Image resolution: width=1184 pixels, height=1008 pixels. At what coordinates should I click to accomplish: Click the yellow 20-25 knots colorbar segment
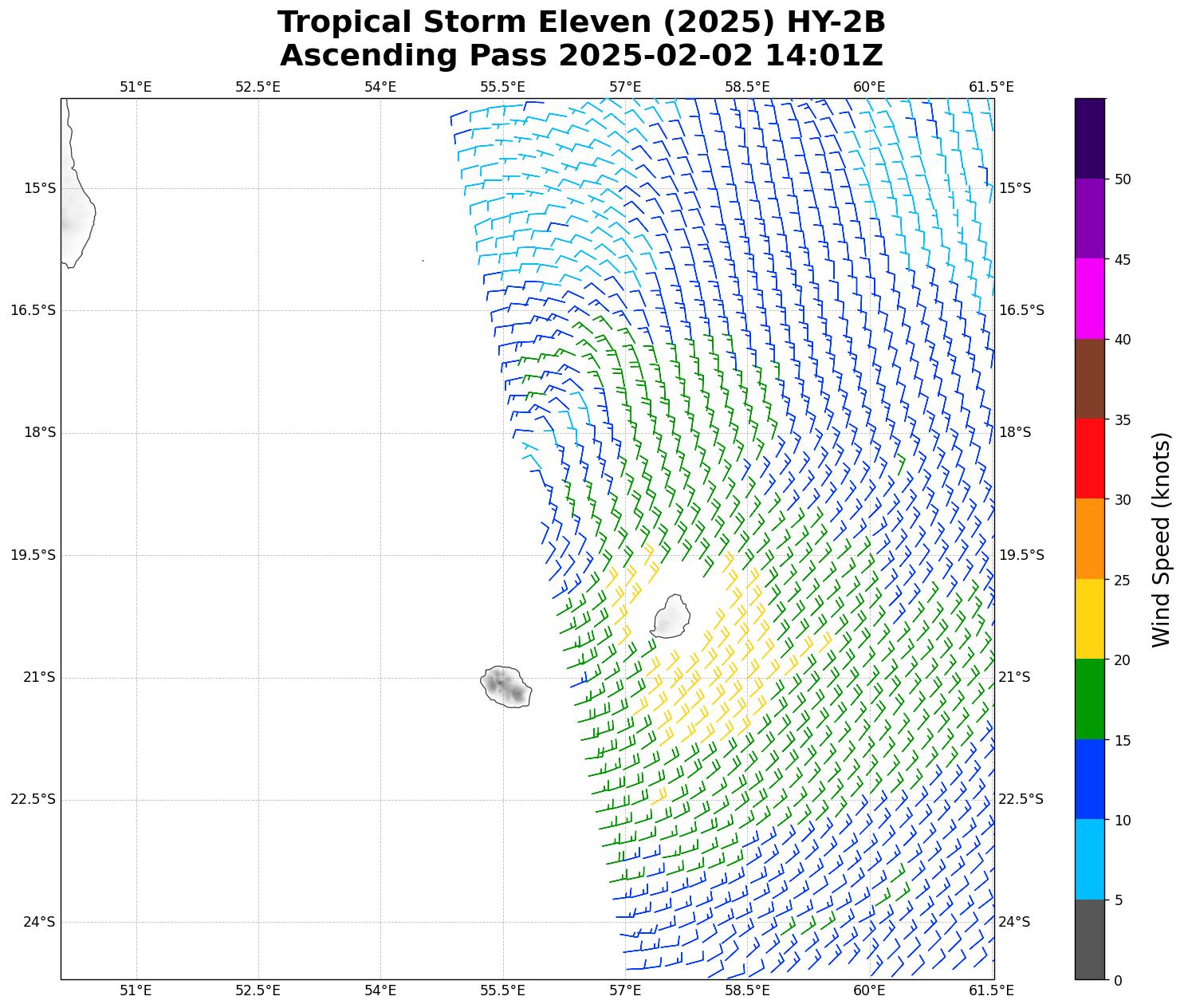point(1089,619)
